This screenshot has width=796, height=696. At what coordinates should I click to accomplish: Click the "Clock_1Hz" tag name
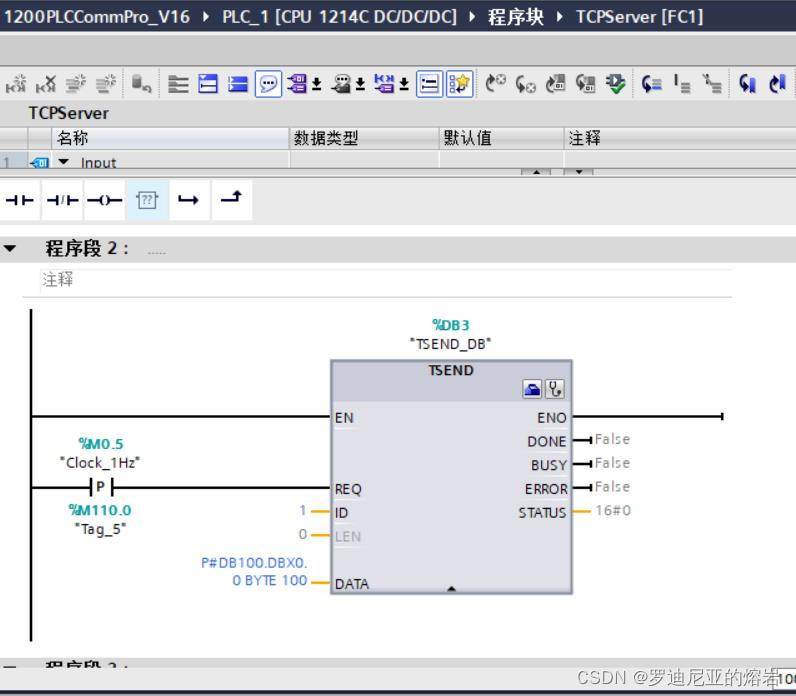[100, 463]
